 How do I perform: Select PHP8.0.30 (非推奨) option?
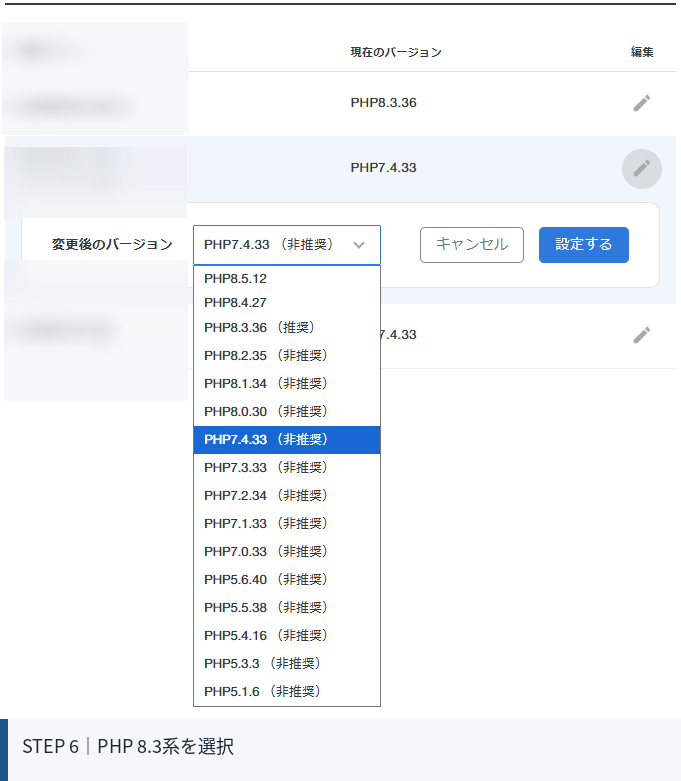[x=287, y=411]
